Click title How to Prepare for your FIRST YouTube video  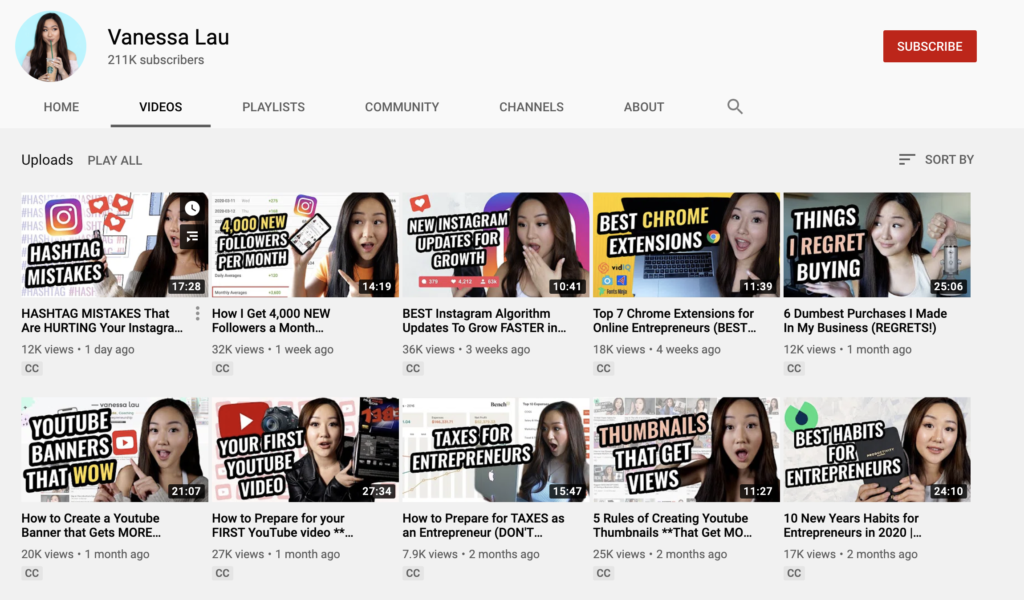pos(283,526)
